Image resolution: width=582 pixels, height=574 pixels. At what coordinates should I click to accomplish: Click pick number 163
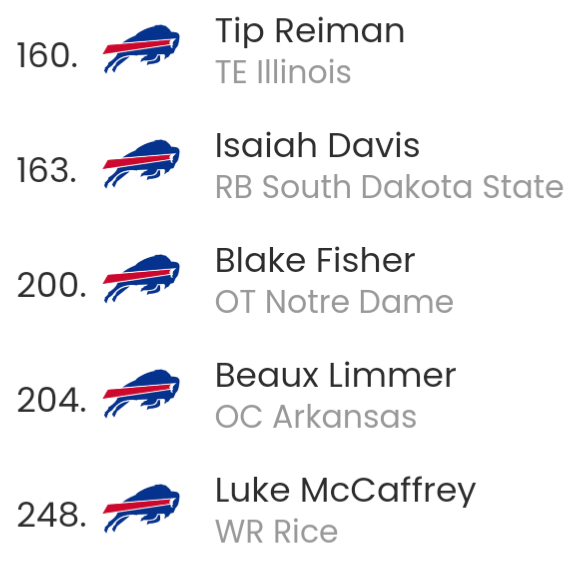point(47,170)
